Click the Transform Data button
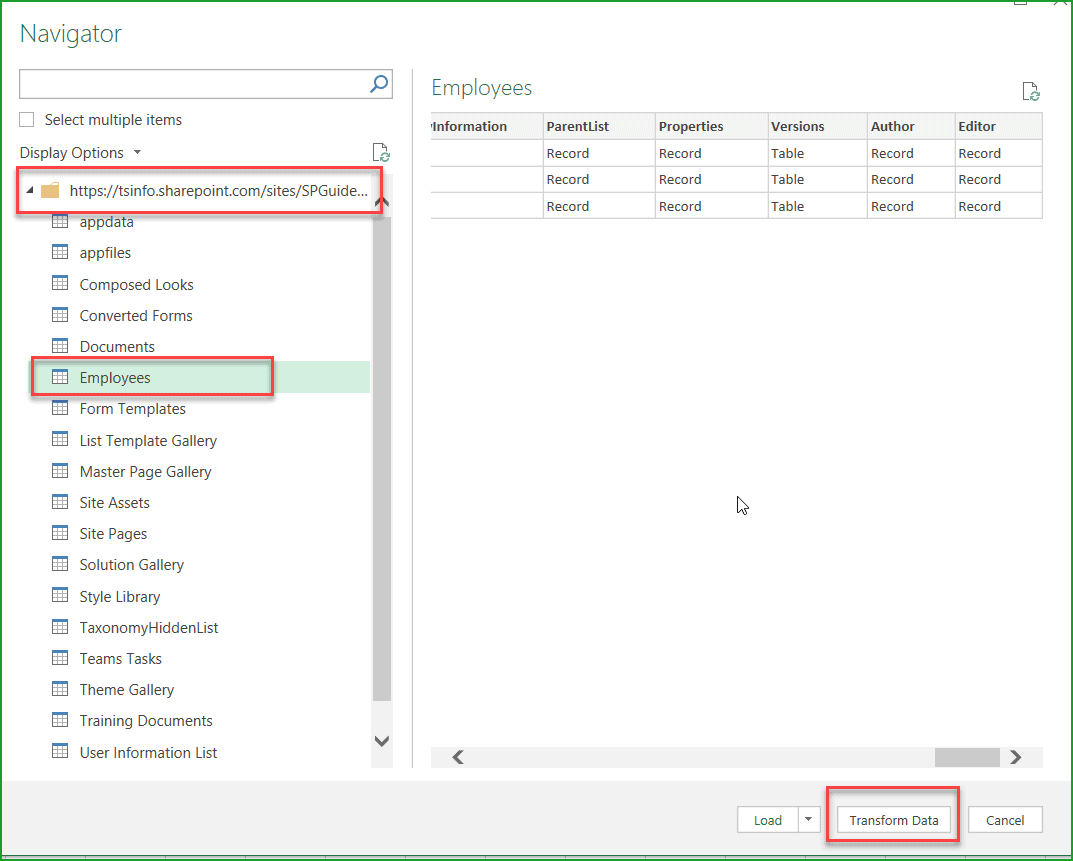 point(891,819)
